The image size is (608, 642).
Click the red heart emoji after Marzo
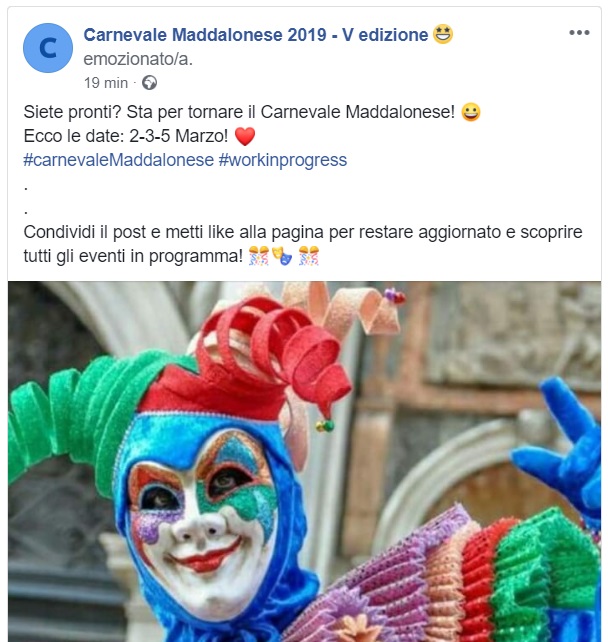pyautogui.click(x=245, y=136)
